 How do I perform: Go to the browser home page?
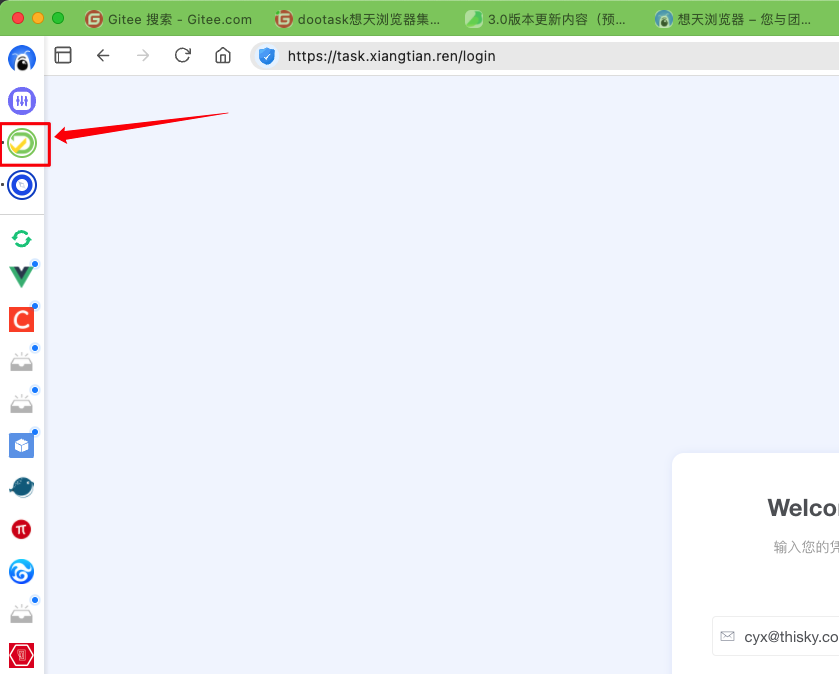click(x=223, y=56)
